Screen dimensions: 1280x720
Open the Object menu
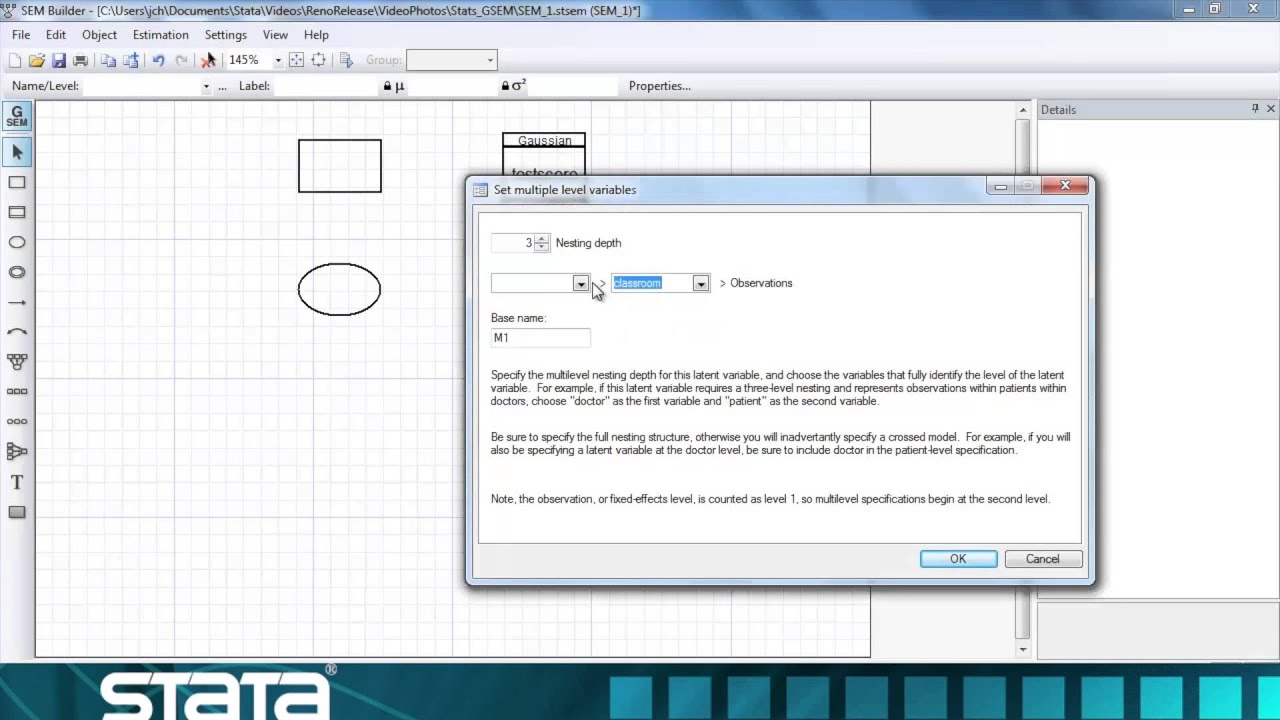click(99, 35)
